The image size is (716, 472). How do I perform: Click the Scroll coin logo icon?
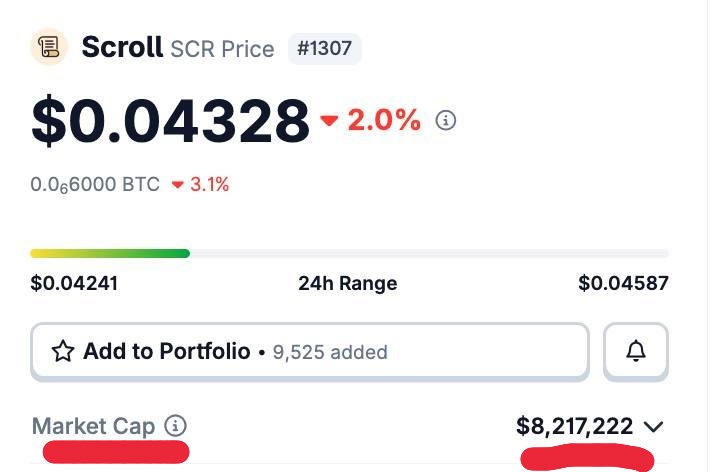click(49, 47)
